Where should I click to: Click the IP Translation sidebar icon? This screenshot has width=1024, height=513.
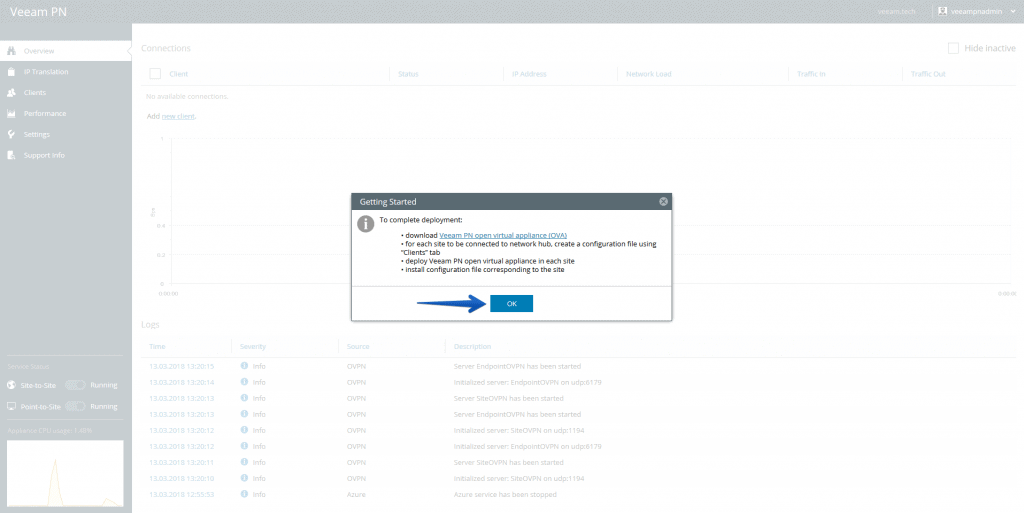(11, 71)
